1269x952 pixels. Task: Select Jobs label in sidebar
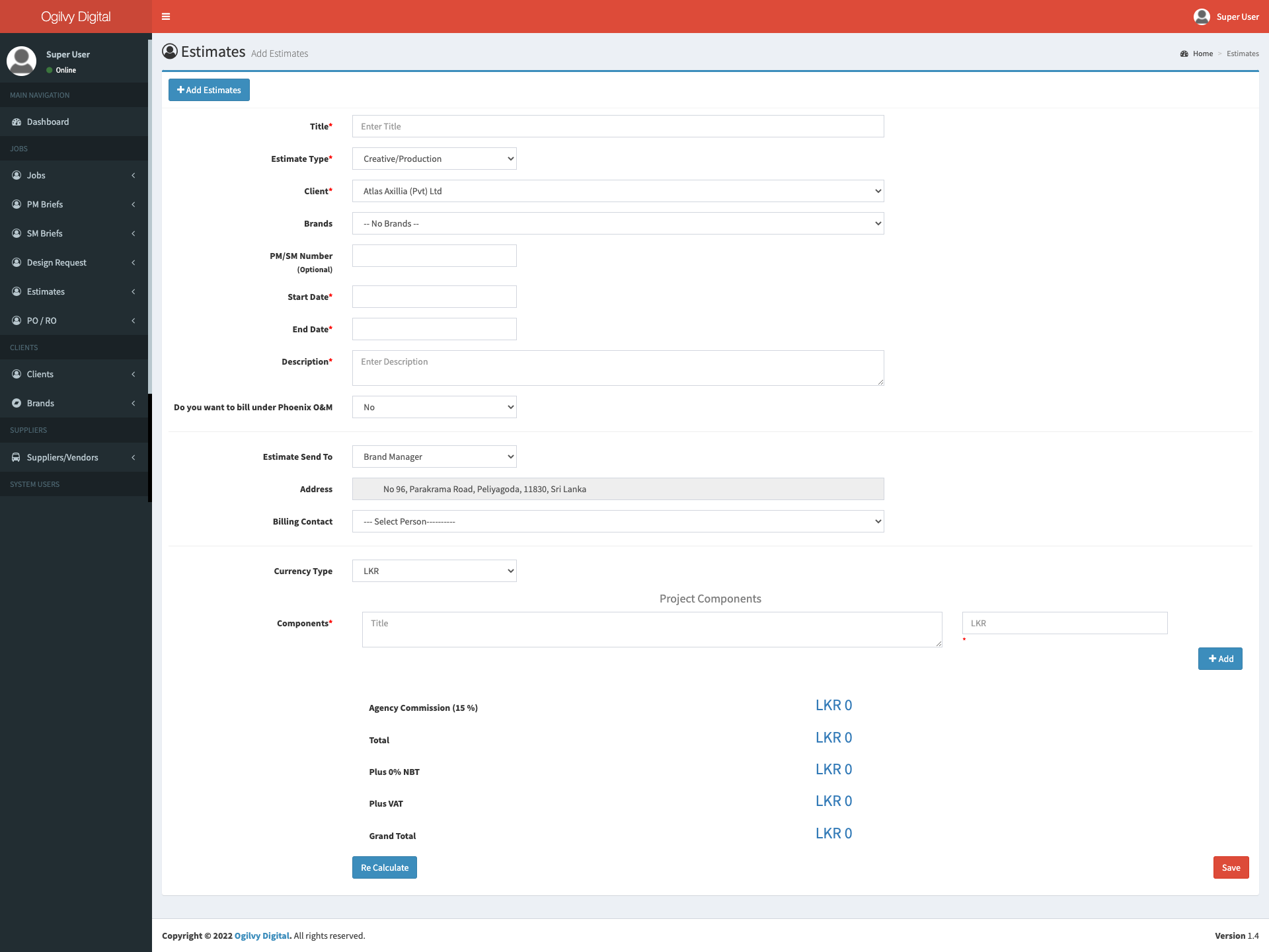point(36,175)
